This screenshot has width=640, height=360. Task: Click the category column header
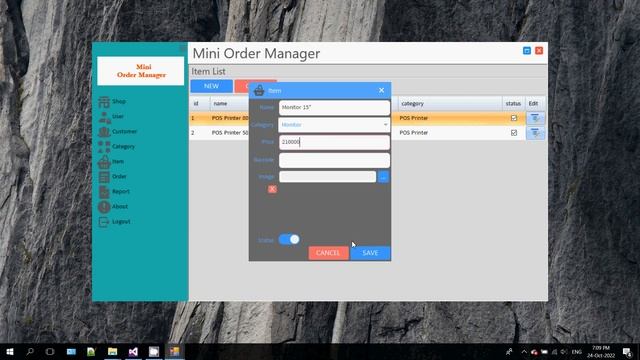[x=450, y=104]
